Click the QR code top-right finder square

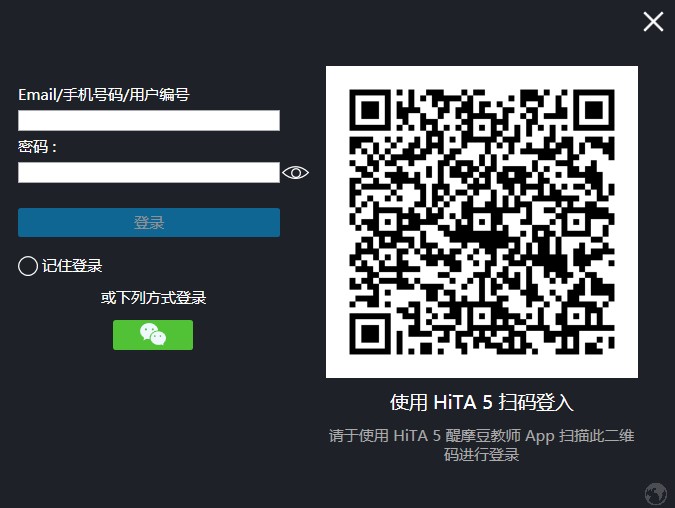[x=594, y=110]
